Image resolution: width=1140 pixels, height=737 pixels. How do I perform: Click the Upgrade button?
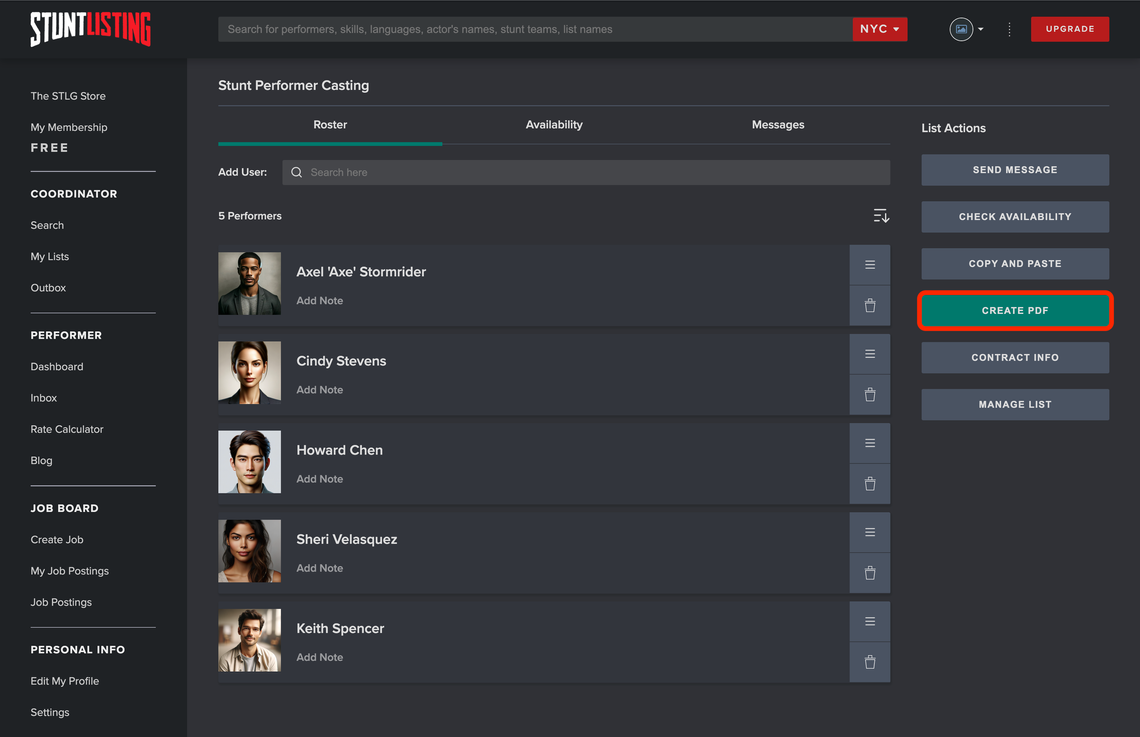(x=1069, y=29)
